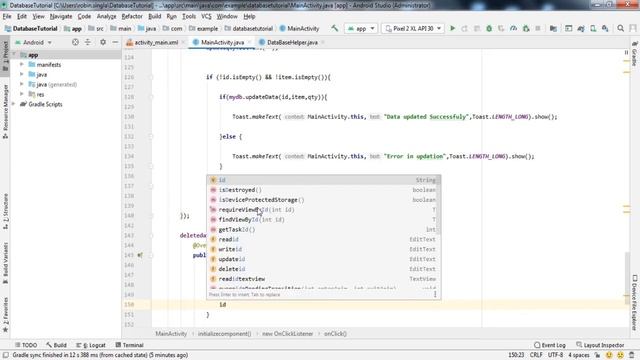
Task: Open the Logcat tool window
Action: 91,345
